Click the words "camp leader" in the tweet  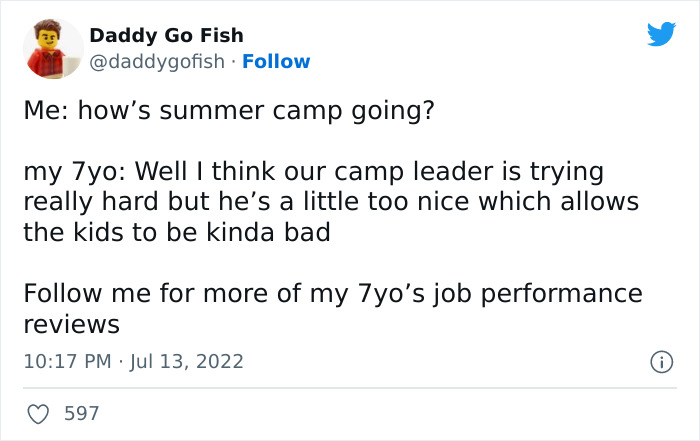point(411,172)
